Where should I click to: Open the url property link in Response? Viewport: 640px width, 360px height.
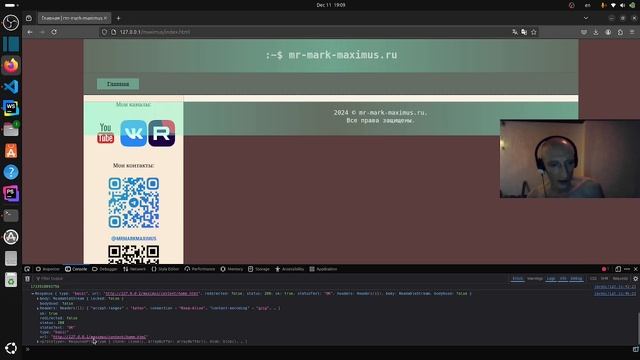[99, 337]
